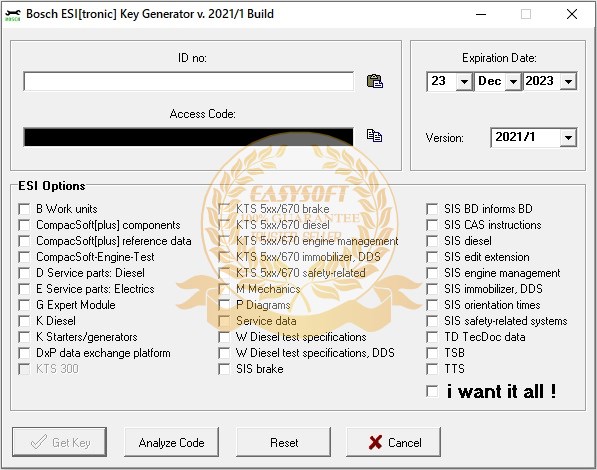Image resolution: width=597 pixels, height=470 pixels.
Task: Tick SIS orientation times checkbox
Action: [x=432, y=305]
